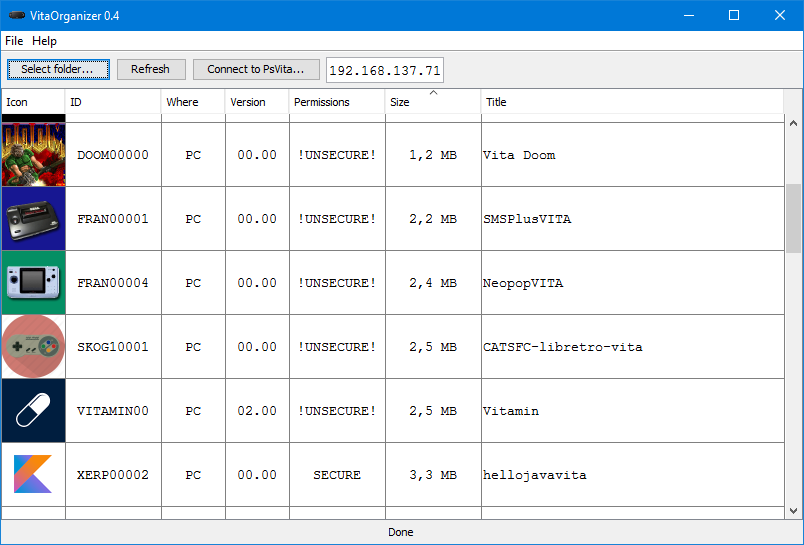Screen dimensions: 804x545
Task: Edit the IP address field
Action: (x=384, y=70)
